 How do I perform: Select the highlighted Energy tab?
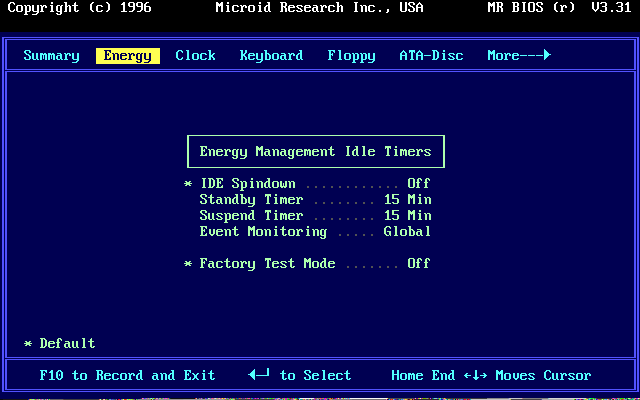[x=128, y=56]
